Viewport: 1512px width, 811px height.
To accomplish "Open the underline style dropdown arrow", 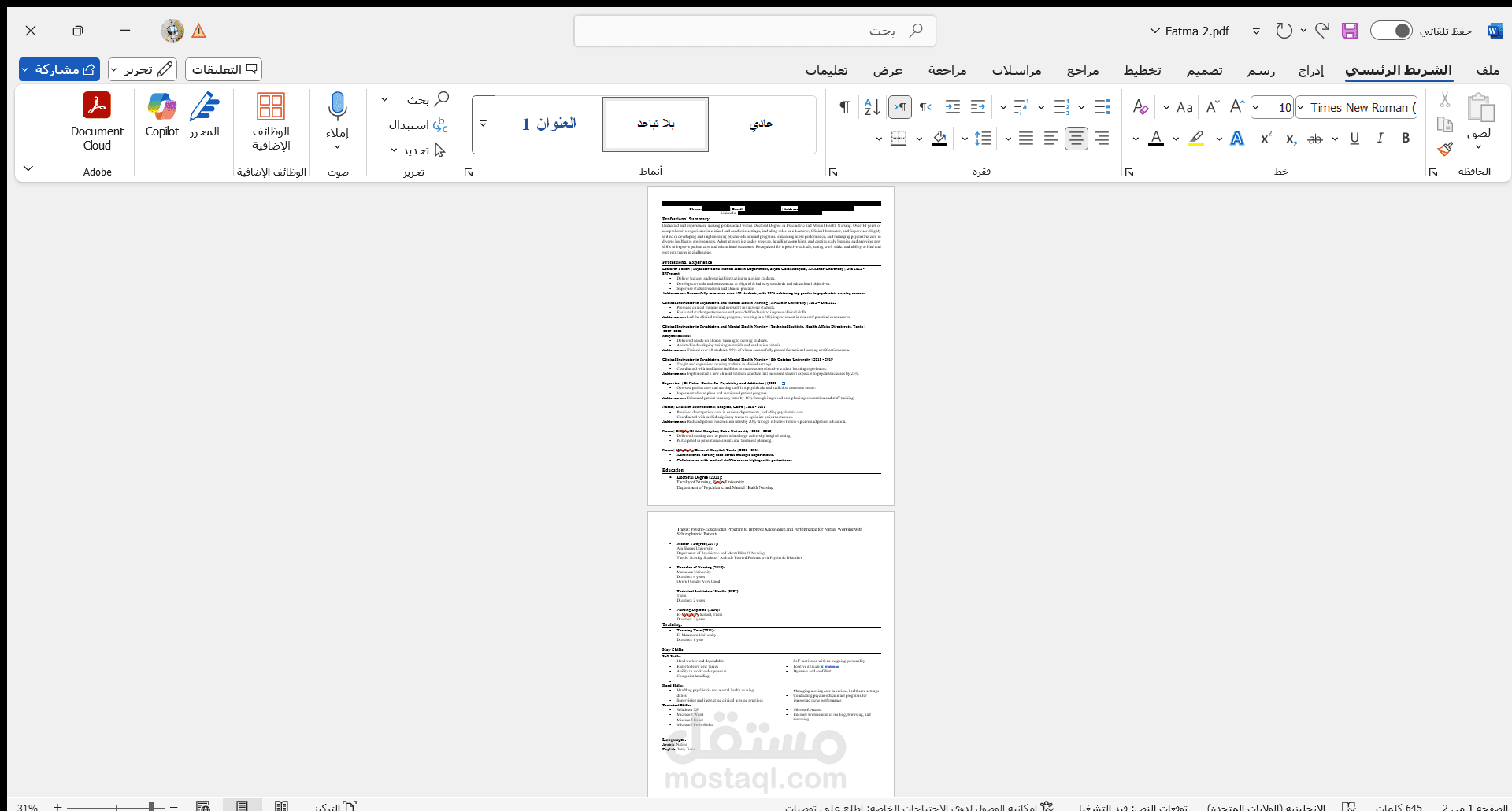I will coord(1335,139).
